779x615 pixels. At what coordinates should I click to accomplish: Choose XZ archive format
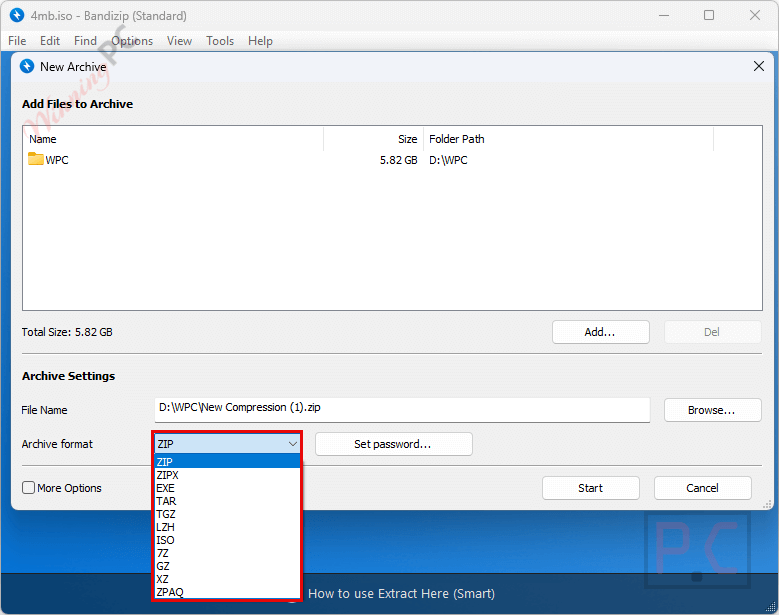(x=228, y=579)
